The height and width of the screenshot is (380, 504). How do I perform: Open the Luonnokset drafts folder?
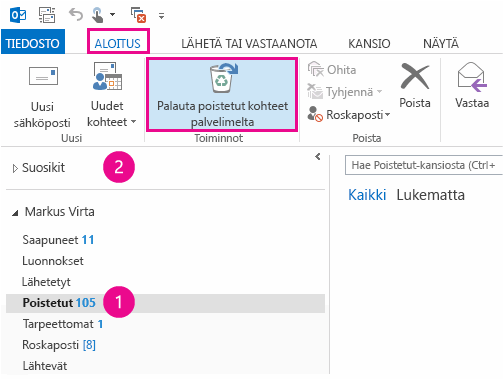click(x=53, y=261)
